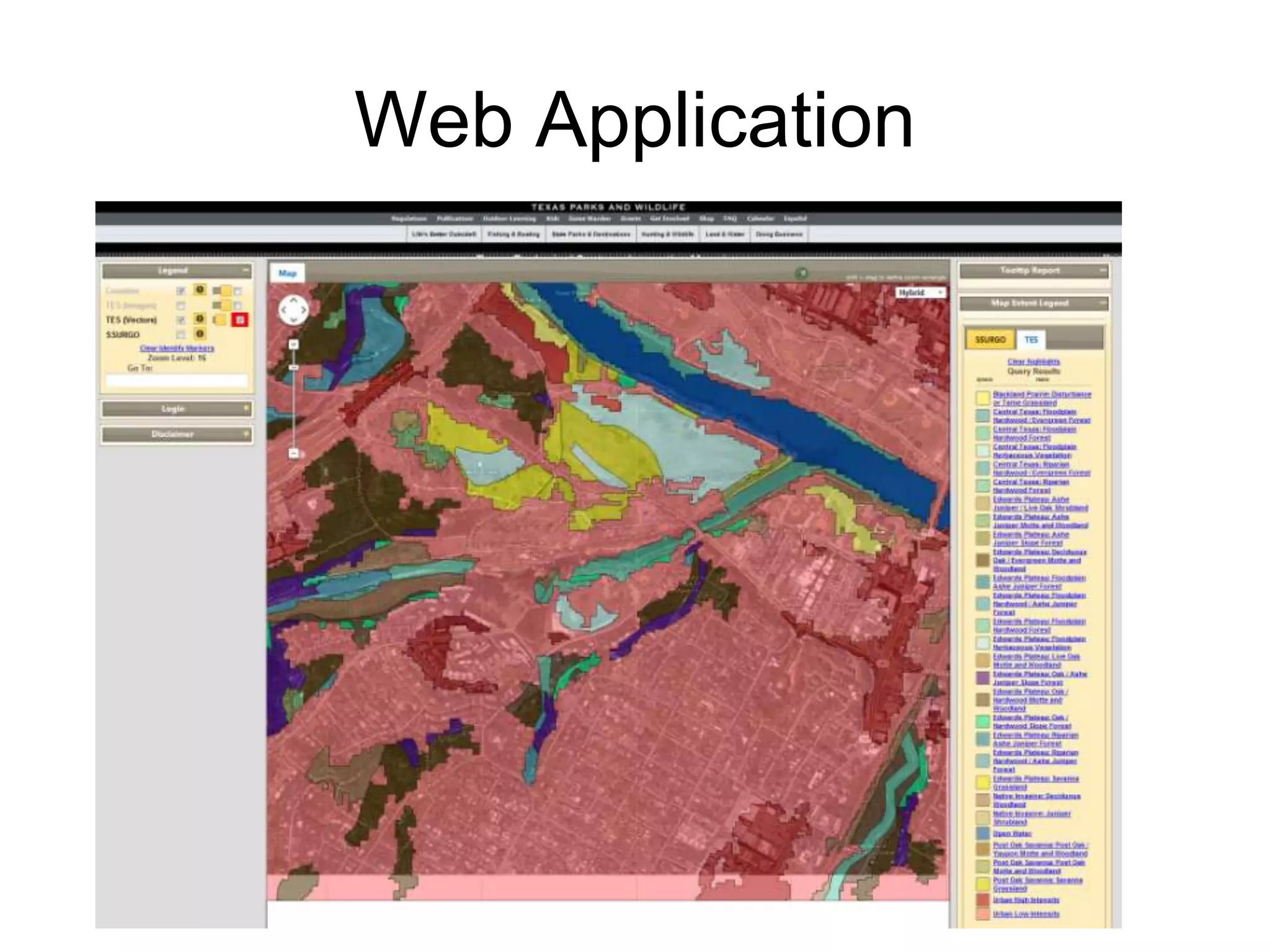Viewport: 1270px width, 952px height.
Task: Collapse the Legend panel header
Action: pos(177,271)
